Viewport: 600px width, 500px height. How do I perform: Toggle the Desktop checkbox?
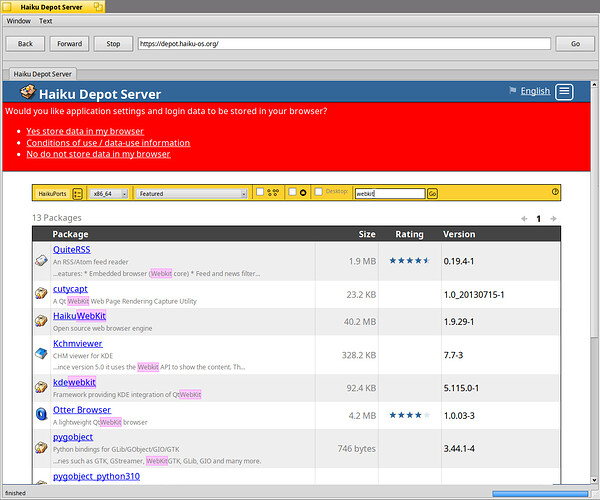pyautogui.click(x=318, y=192)
